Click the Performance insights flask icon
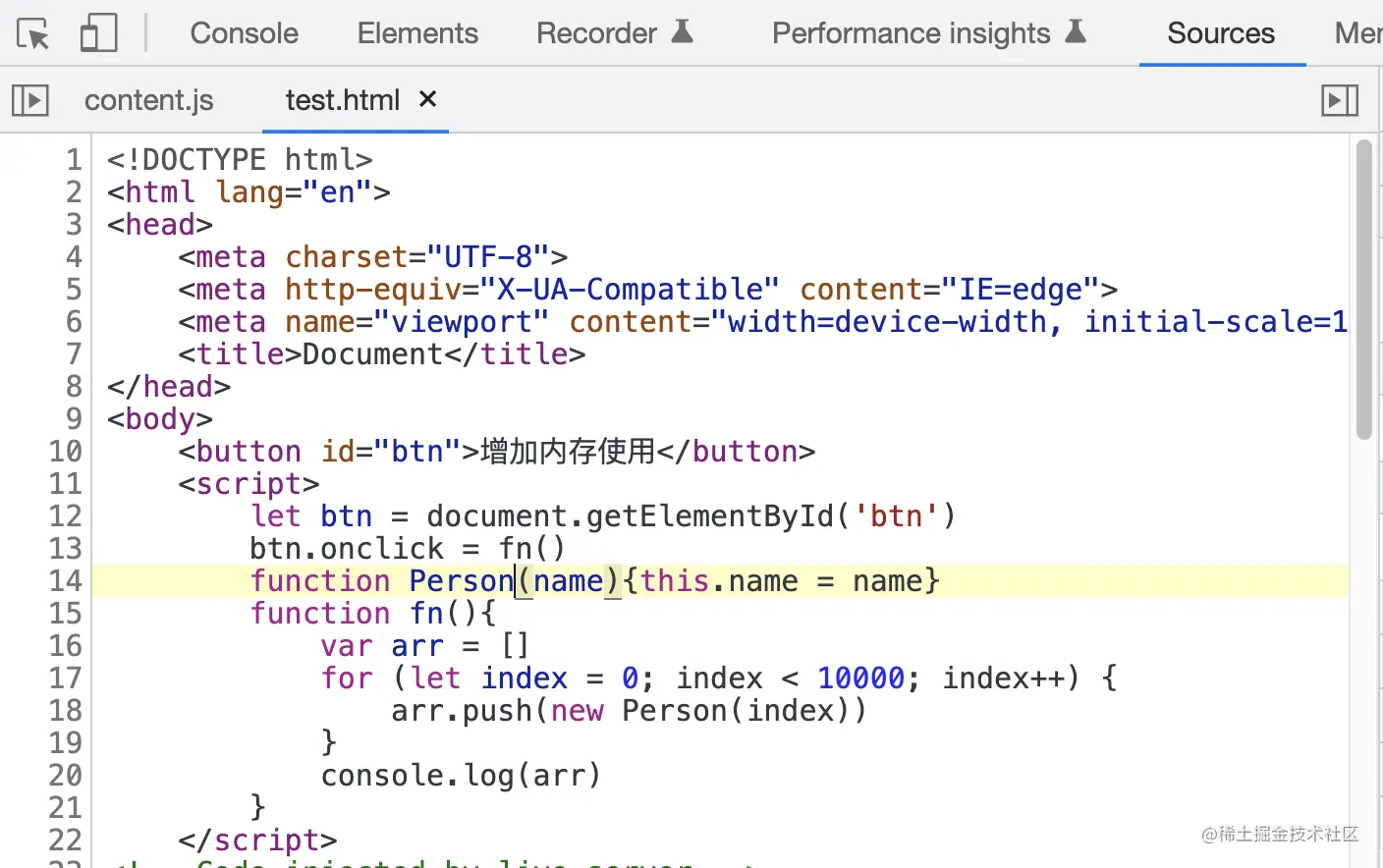Screen dimensions: 1383x868 (1077, 32)
